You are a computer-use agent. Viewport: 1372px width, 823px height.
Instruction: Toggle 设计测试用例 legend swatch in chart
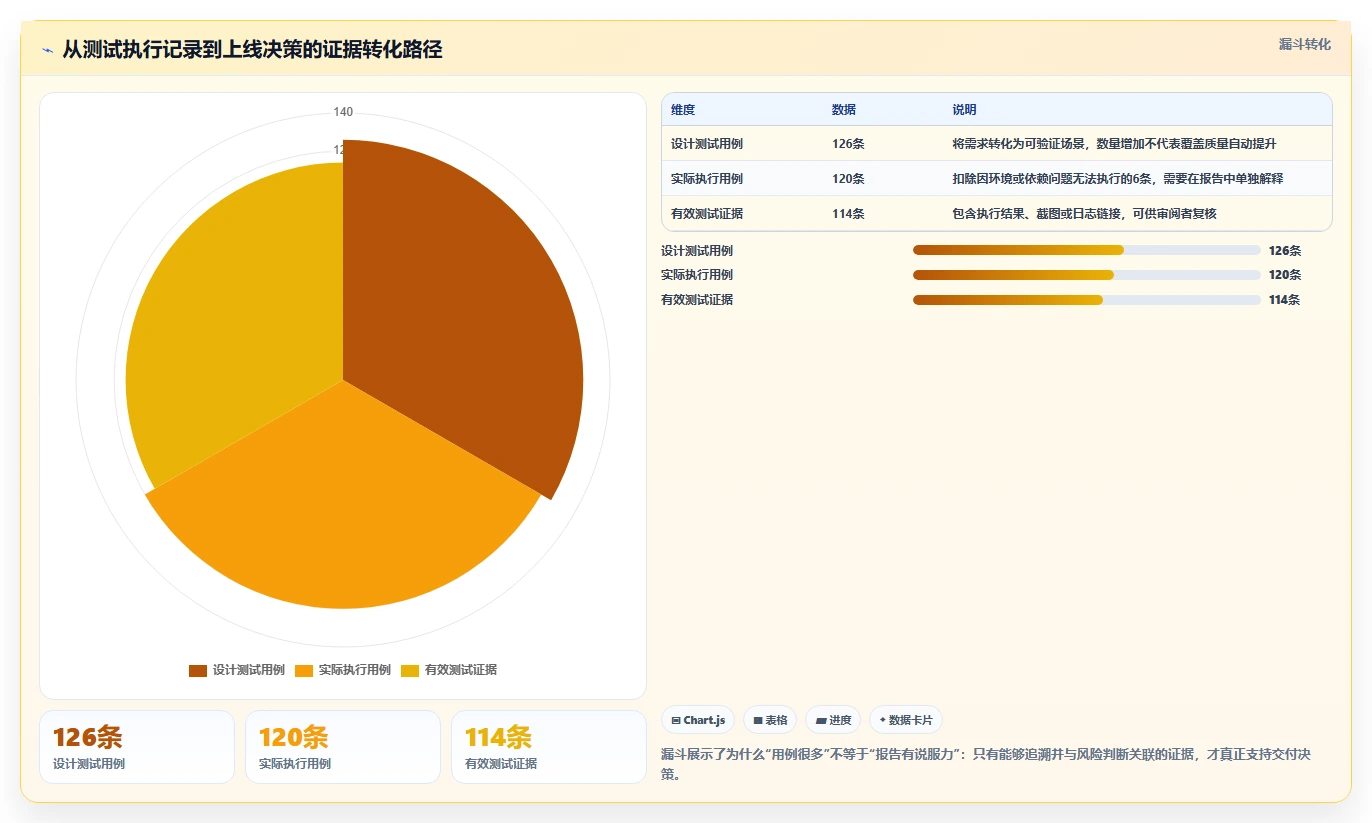[198, 670]
